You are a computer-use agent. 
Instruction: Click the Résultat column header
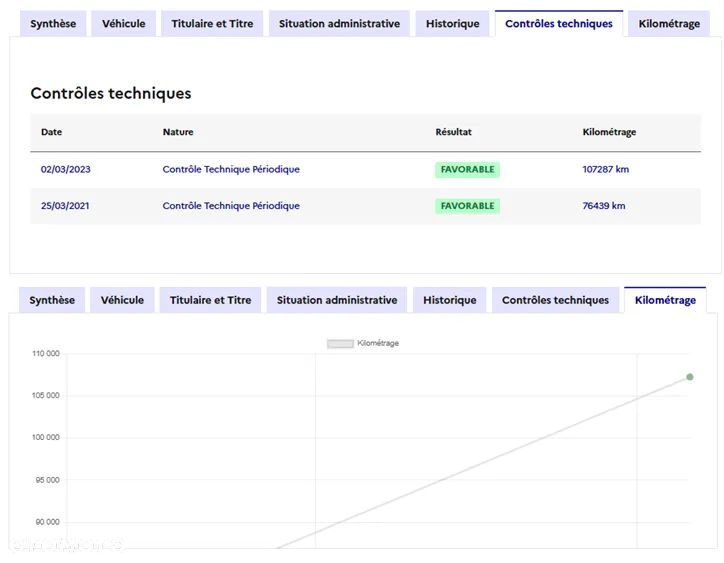pyautogui.click(x=453, y=132)
